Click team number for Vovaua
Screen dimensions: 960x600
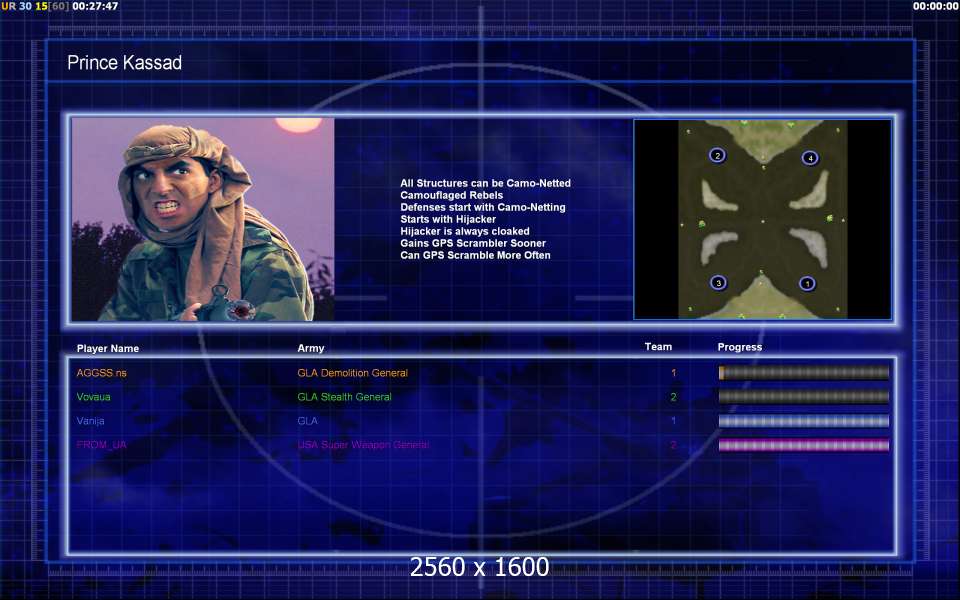(673, 397)
